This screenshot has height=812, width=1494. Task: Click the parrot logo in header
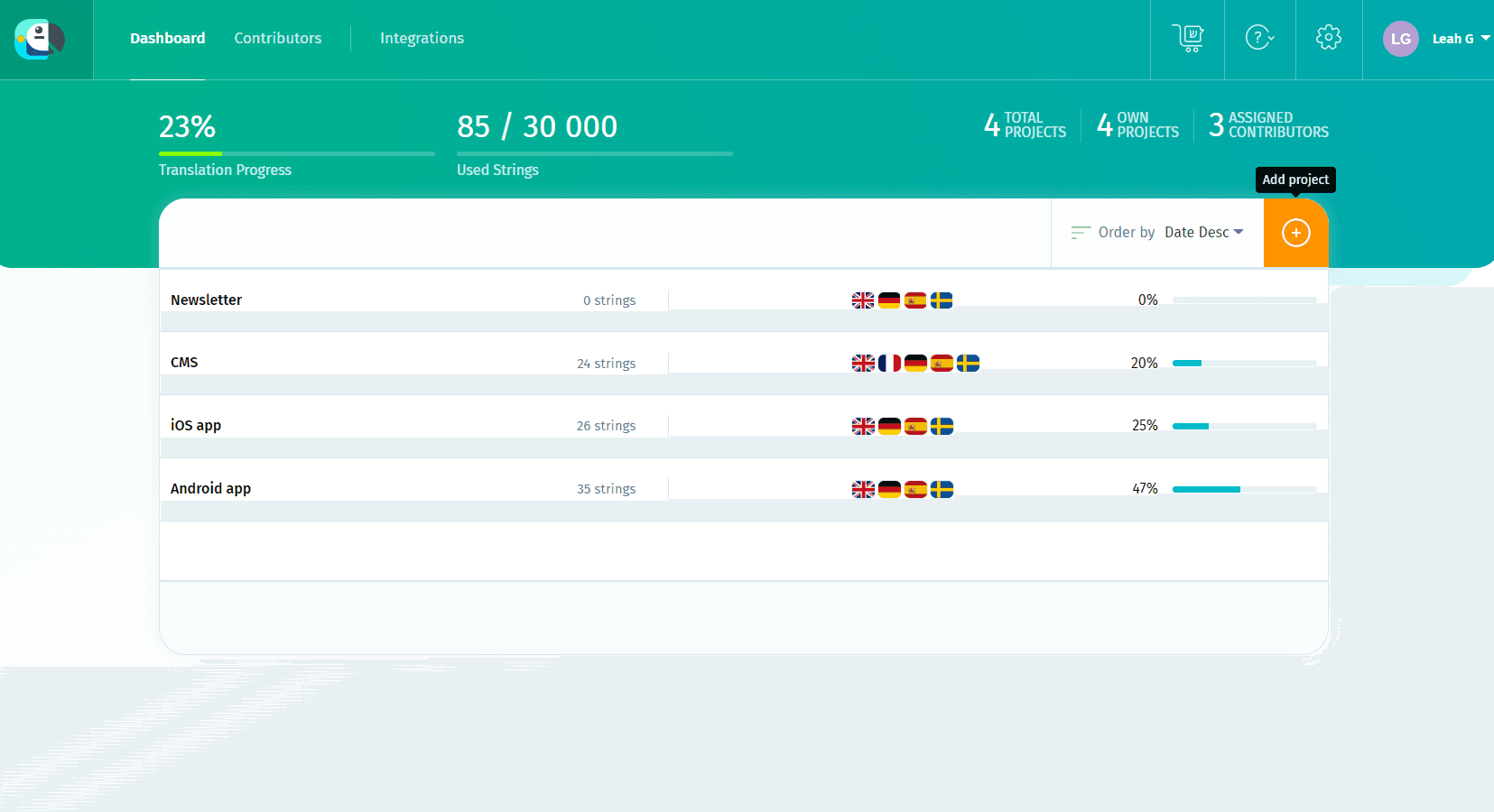(x=40, y=39)
